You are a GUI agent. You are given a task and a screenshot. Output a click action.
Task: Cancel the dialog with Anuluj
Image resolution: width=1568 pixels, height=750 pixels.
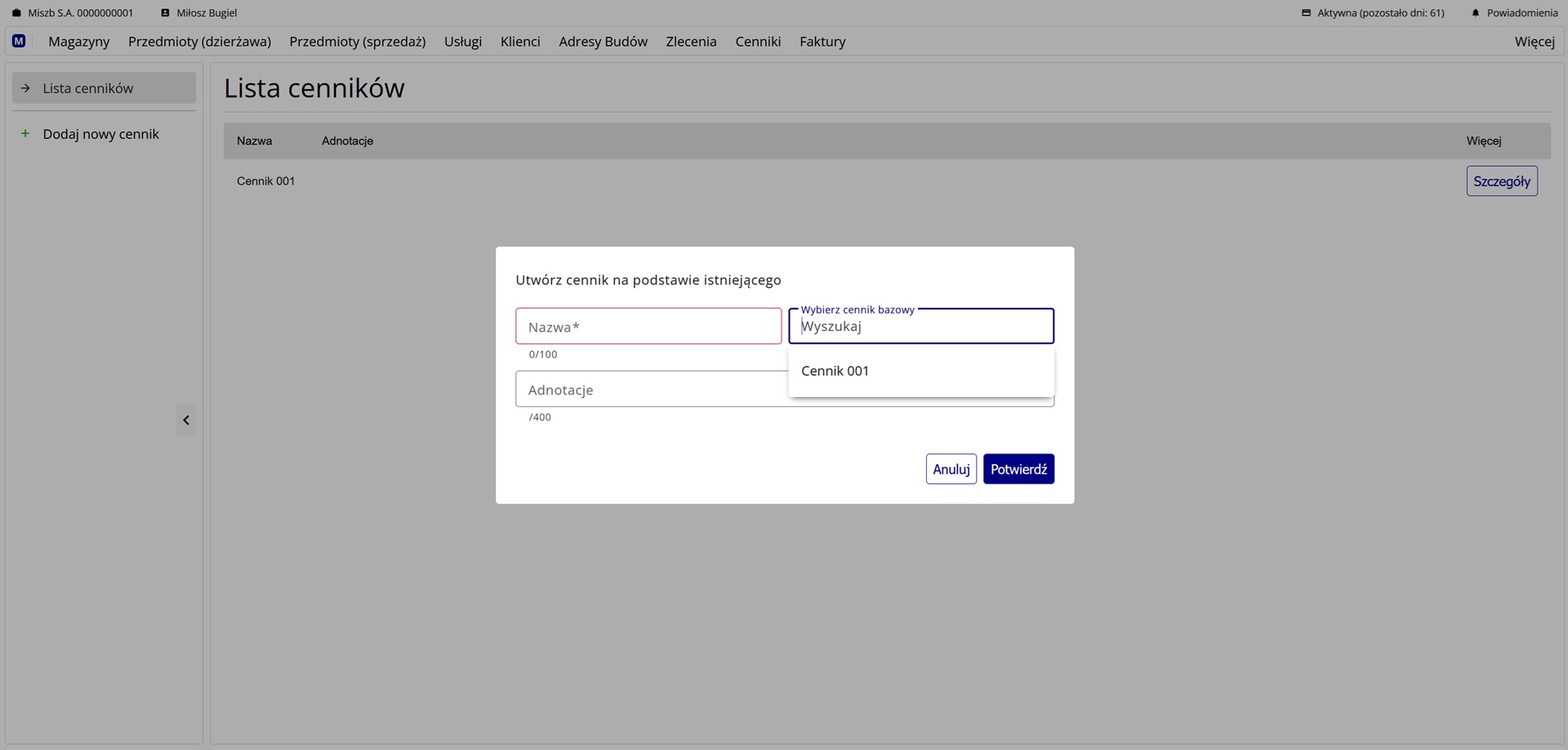coord(951,469)
